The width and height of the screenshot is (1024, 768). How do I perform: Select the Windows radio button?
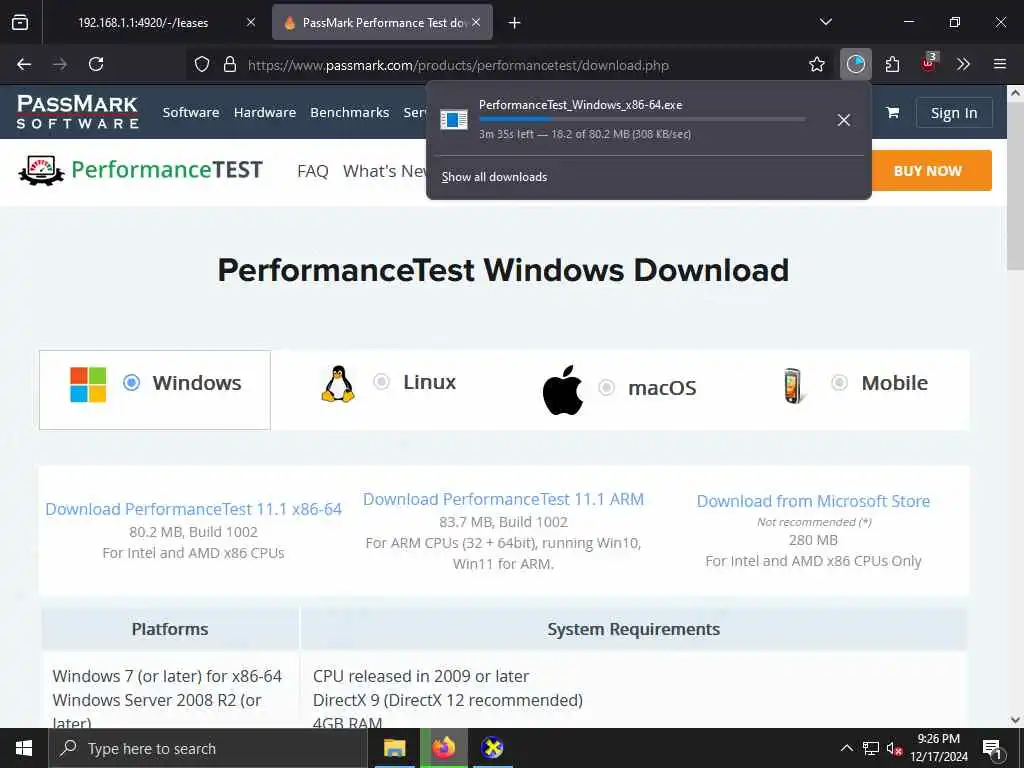(x=131, y=383)
